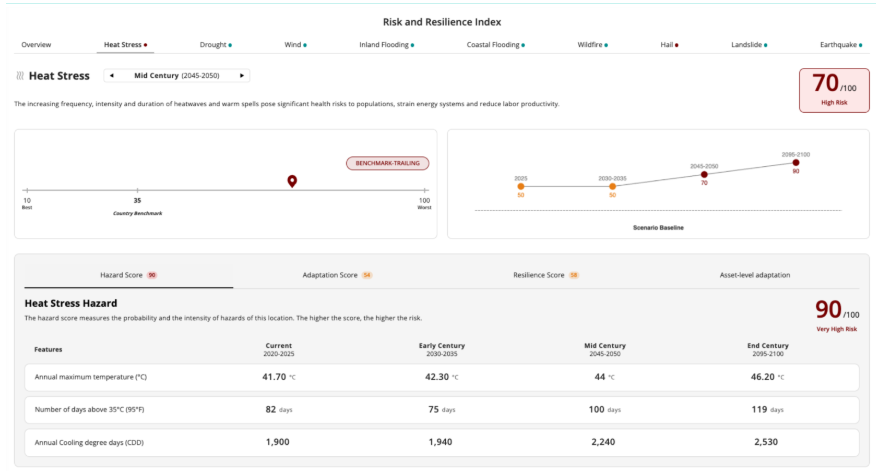Go to previous period with left arrow
Image resolution: width=876 pixels, height=471 pixels.
coord(111,75)
